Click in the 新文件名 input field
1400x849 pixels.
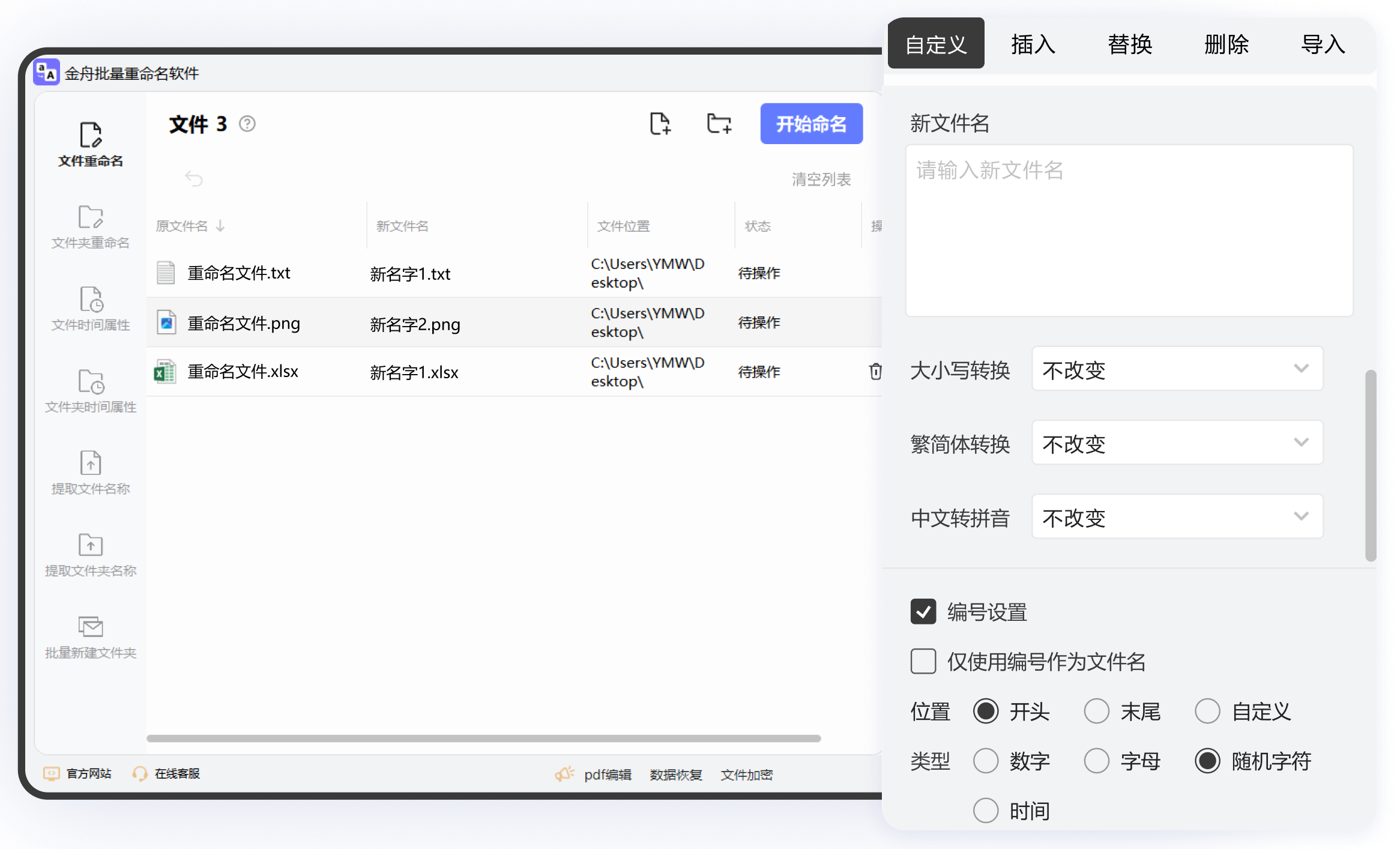point(1129,231)
